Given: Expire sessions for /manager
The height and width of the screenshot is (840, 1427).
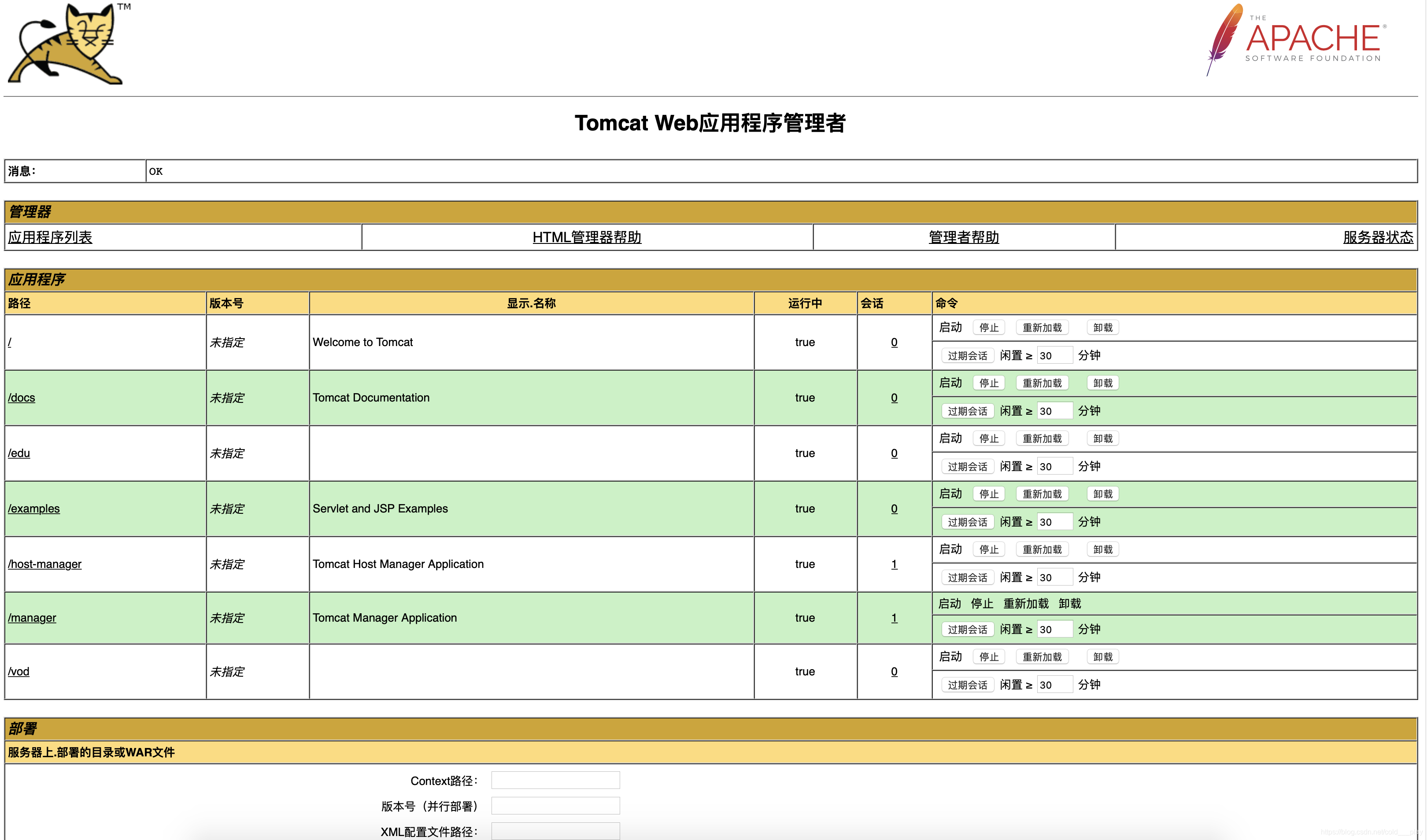Looking at the screenshot, I should tap(967, 630).
